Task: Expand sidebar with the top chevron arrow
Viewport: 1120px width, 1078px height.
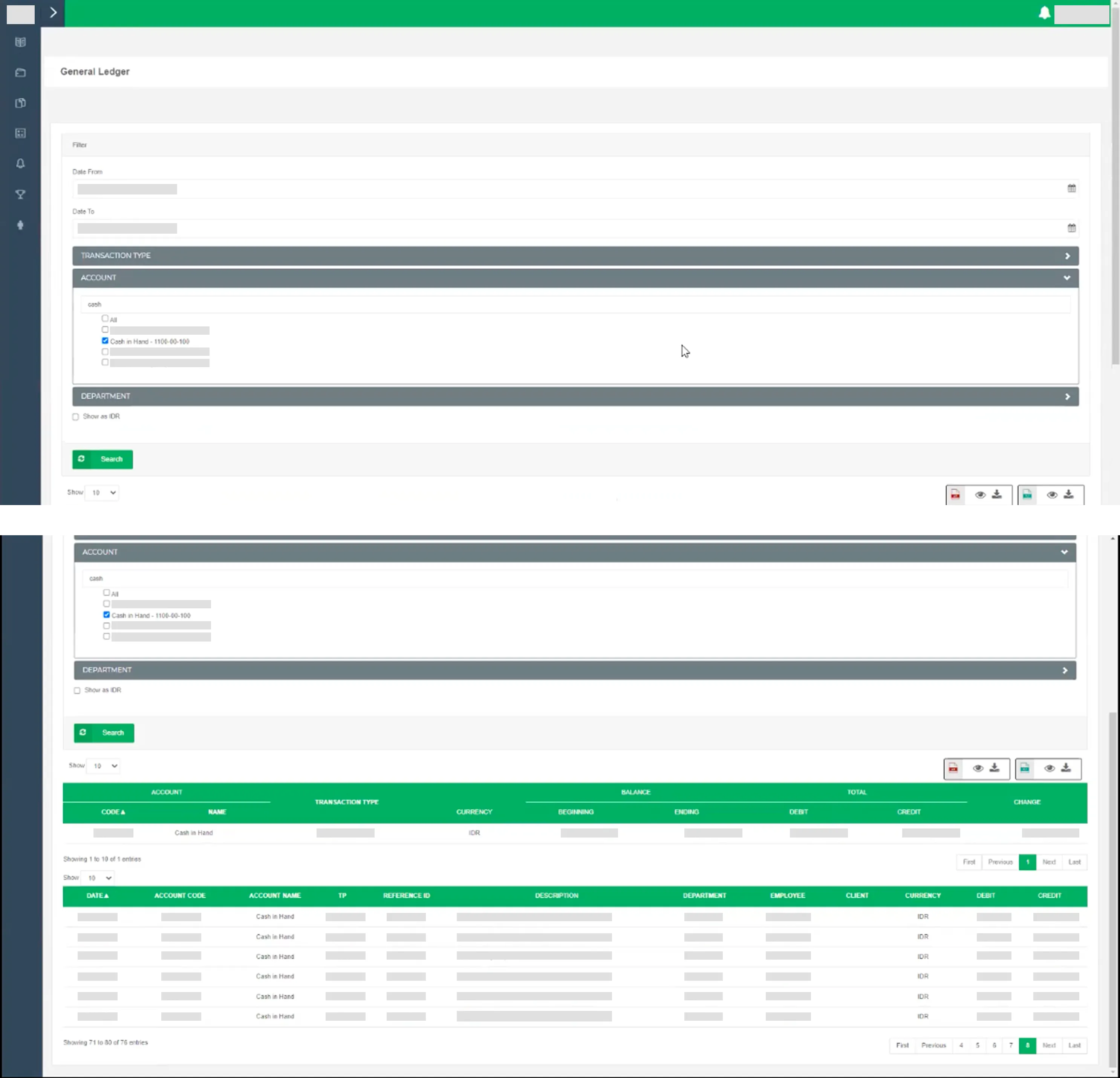Action: [x=53, y=12]
